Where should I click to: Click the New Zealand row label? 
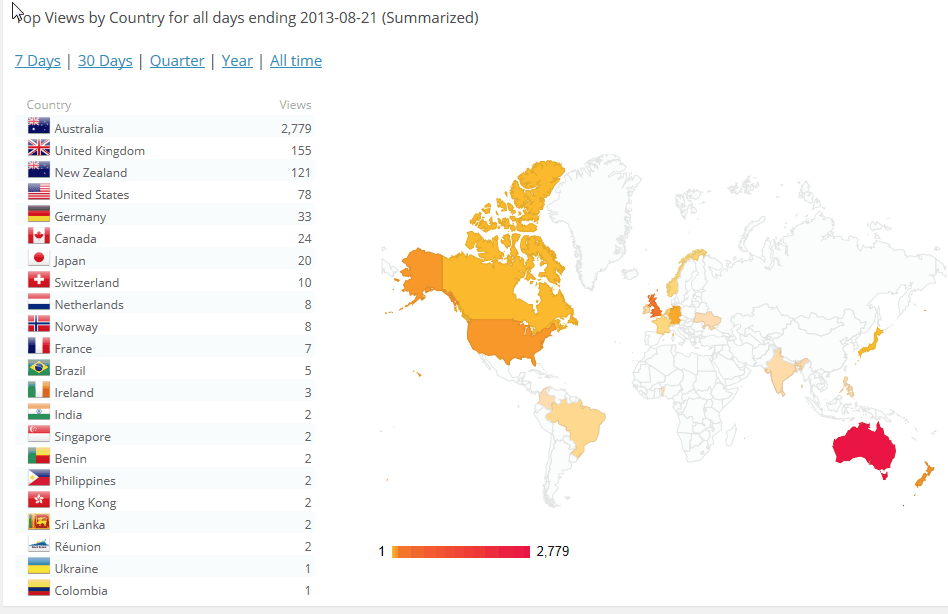[x=91, y=172]
